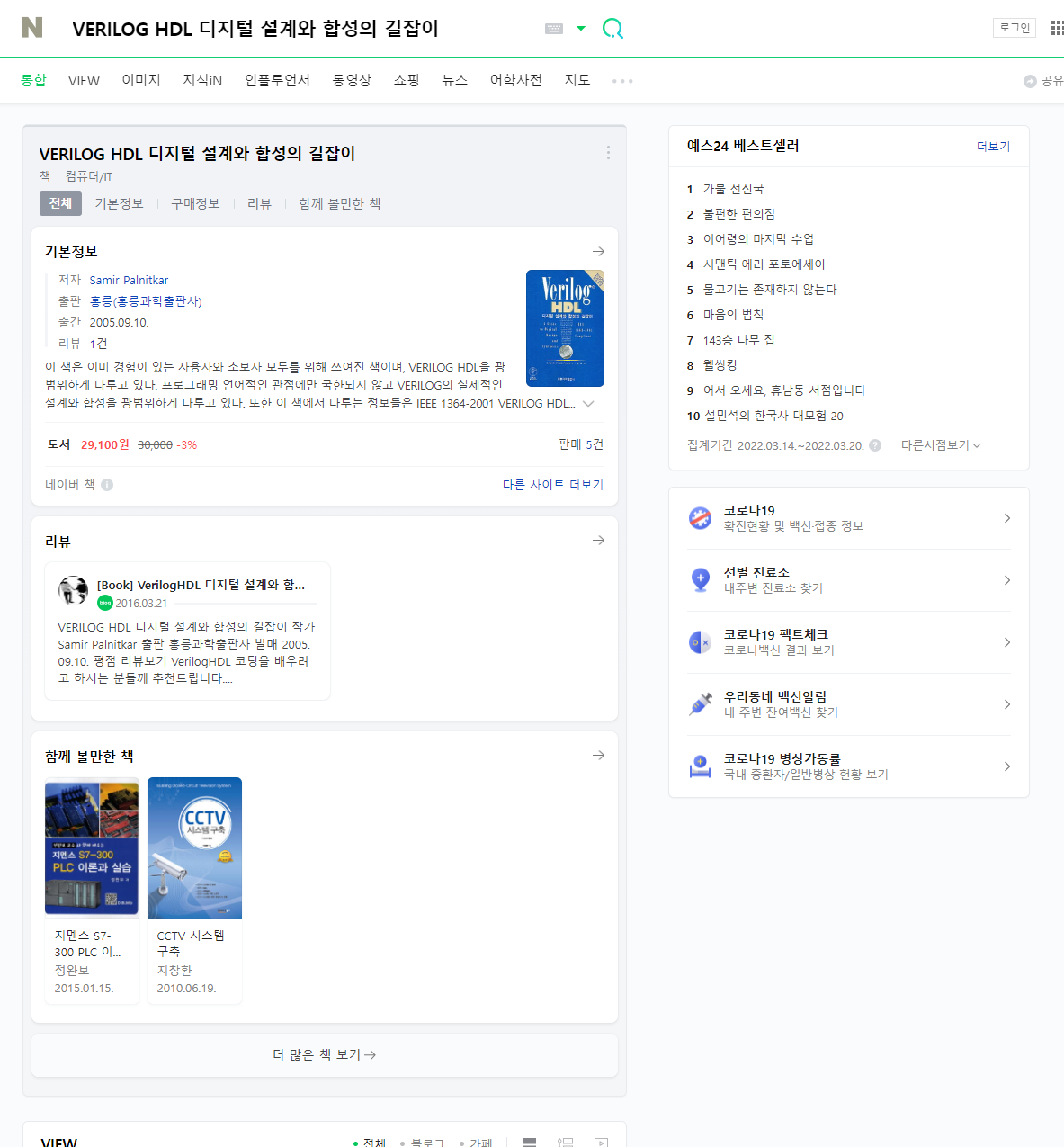Click the reviewer profile avatar

coord(73,591)
